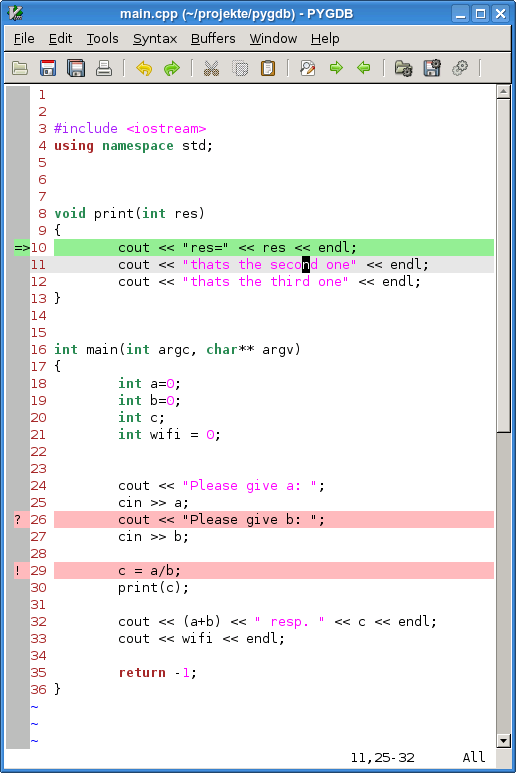The image size is (516, 773).
Task: Print the buffer using printer icon
Action: click(104, 68)
